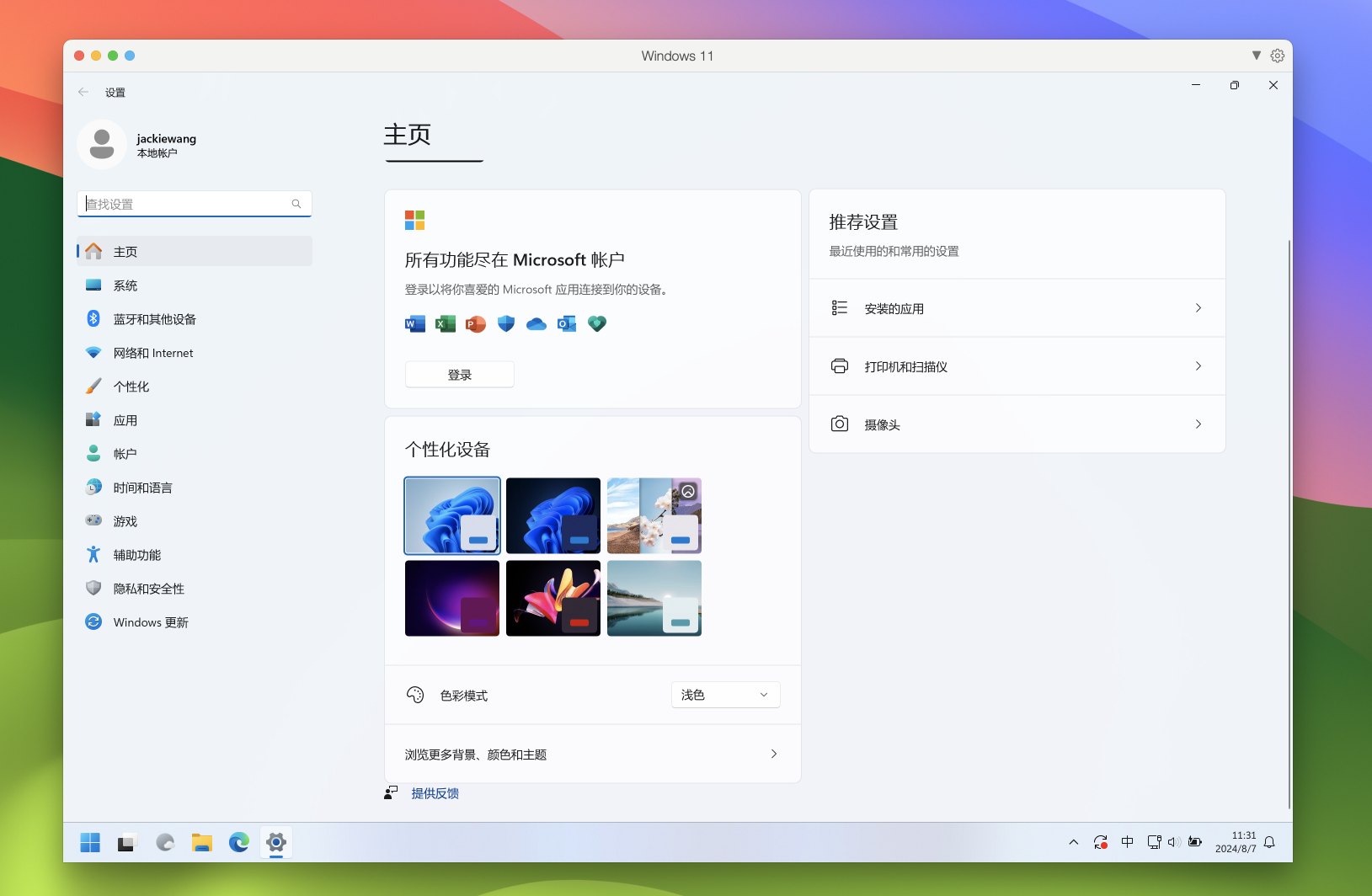This screenshot has width=1372, height=896.
Task: Open the 个性化 settings category
Action: [x=195, y=387]
